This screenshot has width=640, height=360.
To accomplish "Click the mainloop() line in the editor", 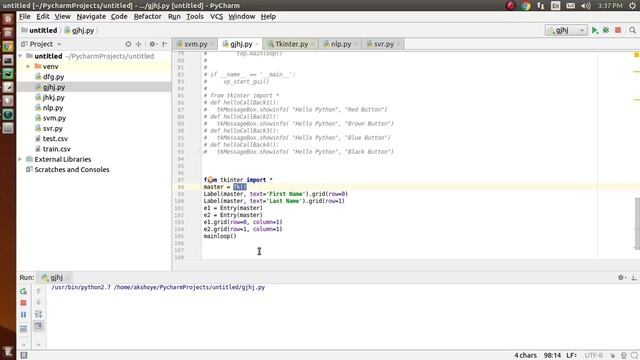I will pyautogui.click(x=220, y=236).
